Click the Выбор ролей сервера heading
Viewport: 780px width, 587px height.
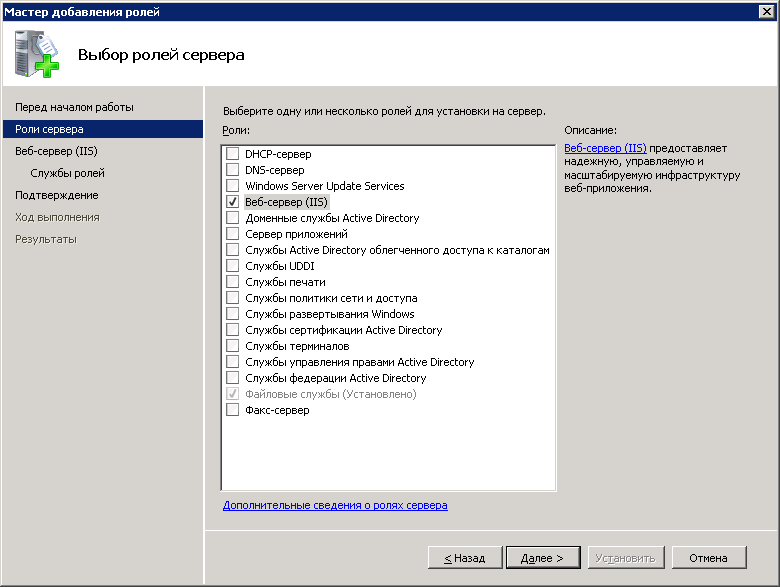tap(161, 54)
